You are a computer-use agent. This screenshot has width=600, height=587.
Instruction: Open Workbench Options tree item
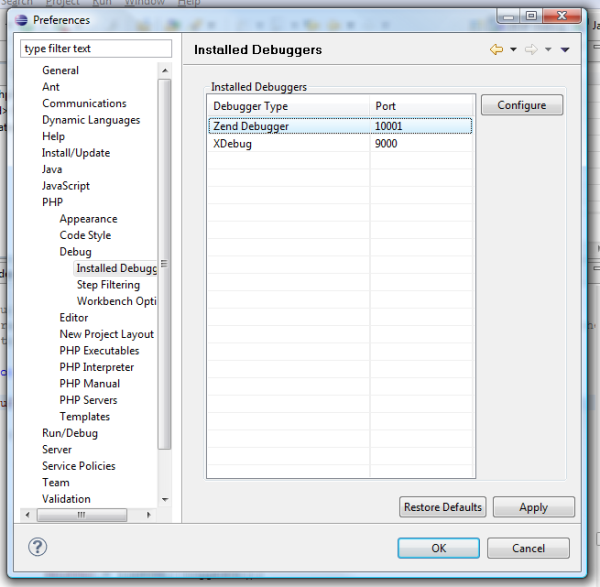pyautogui.click(x=117, y=301)
